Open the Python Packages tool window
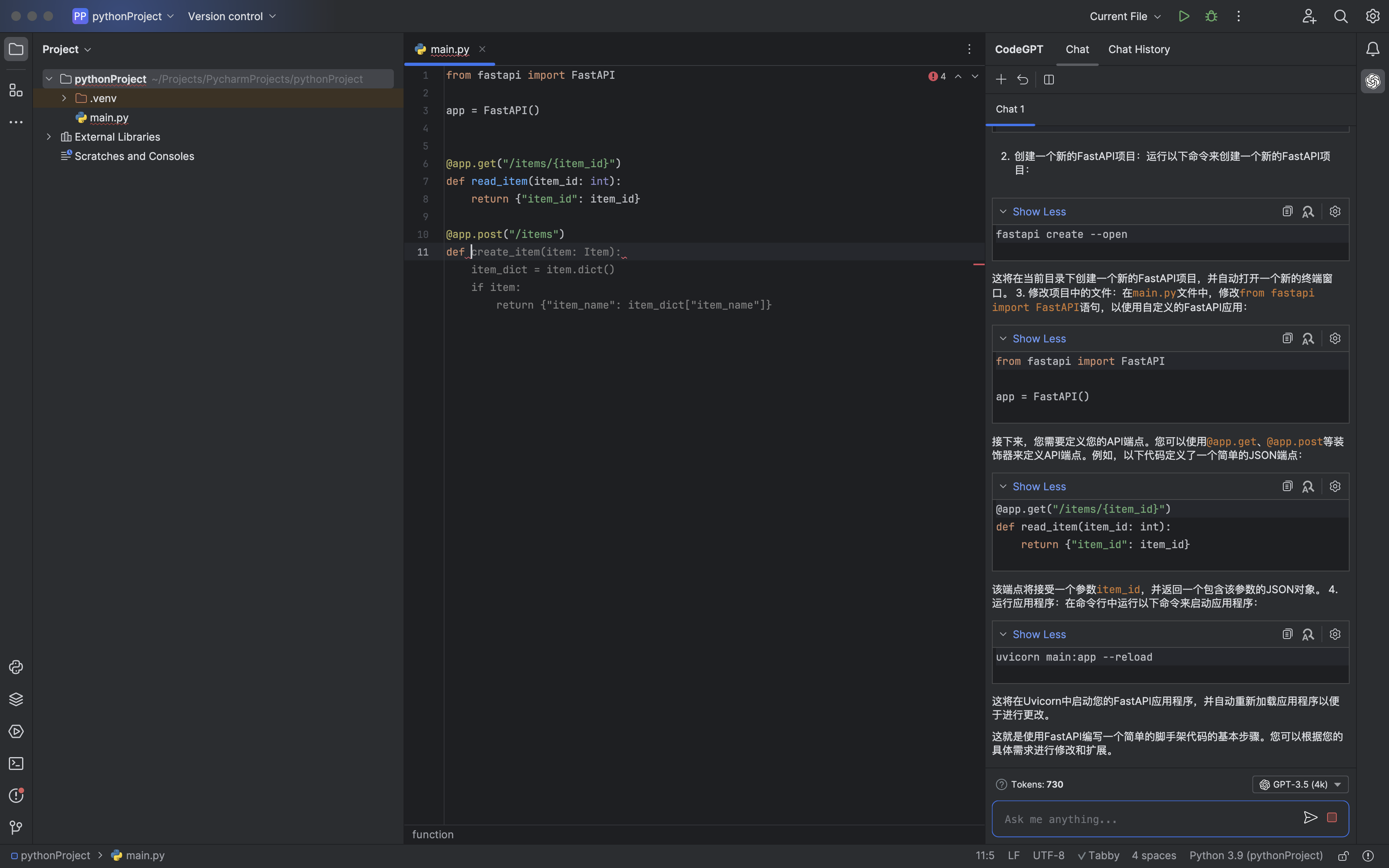The width and height of the screenshot is (1389, 868). (x=16, y=699)
